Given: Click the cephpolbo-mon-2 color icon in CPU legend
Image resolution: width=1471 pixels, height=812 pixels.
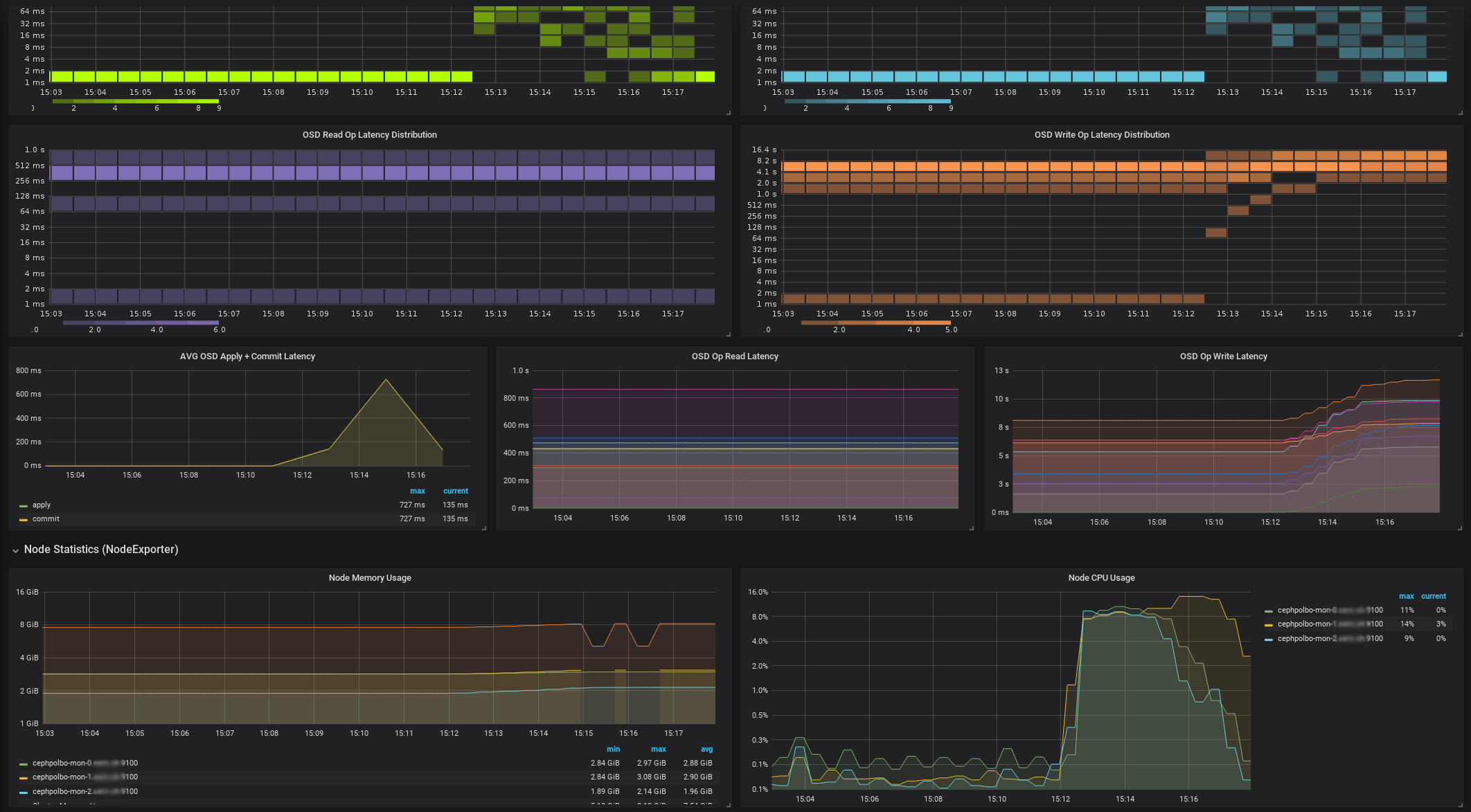Looking at the screenshot, I should [1269, 640].
